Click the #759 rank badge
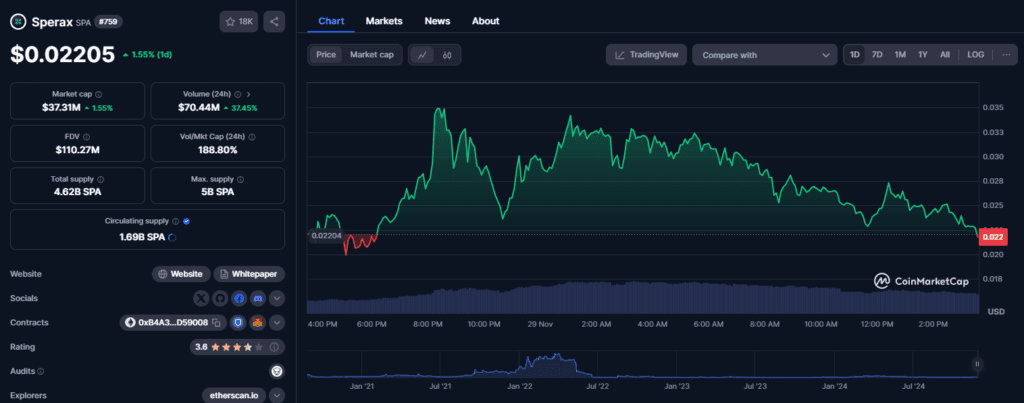The image size is (1024, 403). tap(108, 22)
